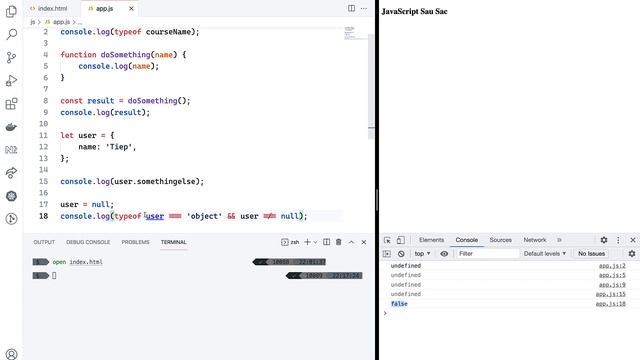640x360 pixels.
Task: Select the DevTools Console tab
Action: pos(467,240)
